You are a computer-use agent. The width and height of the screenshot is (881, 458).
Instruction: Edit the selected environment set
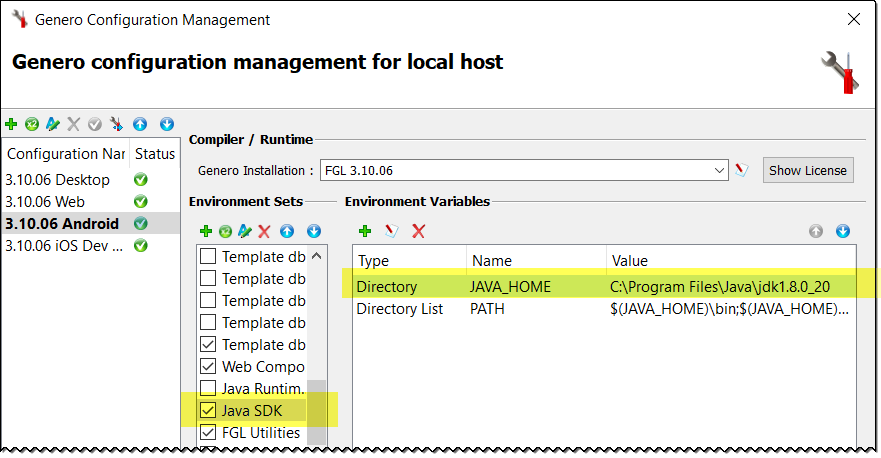coord(244,231)
